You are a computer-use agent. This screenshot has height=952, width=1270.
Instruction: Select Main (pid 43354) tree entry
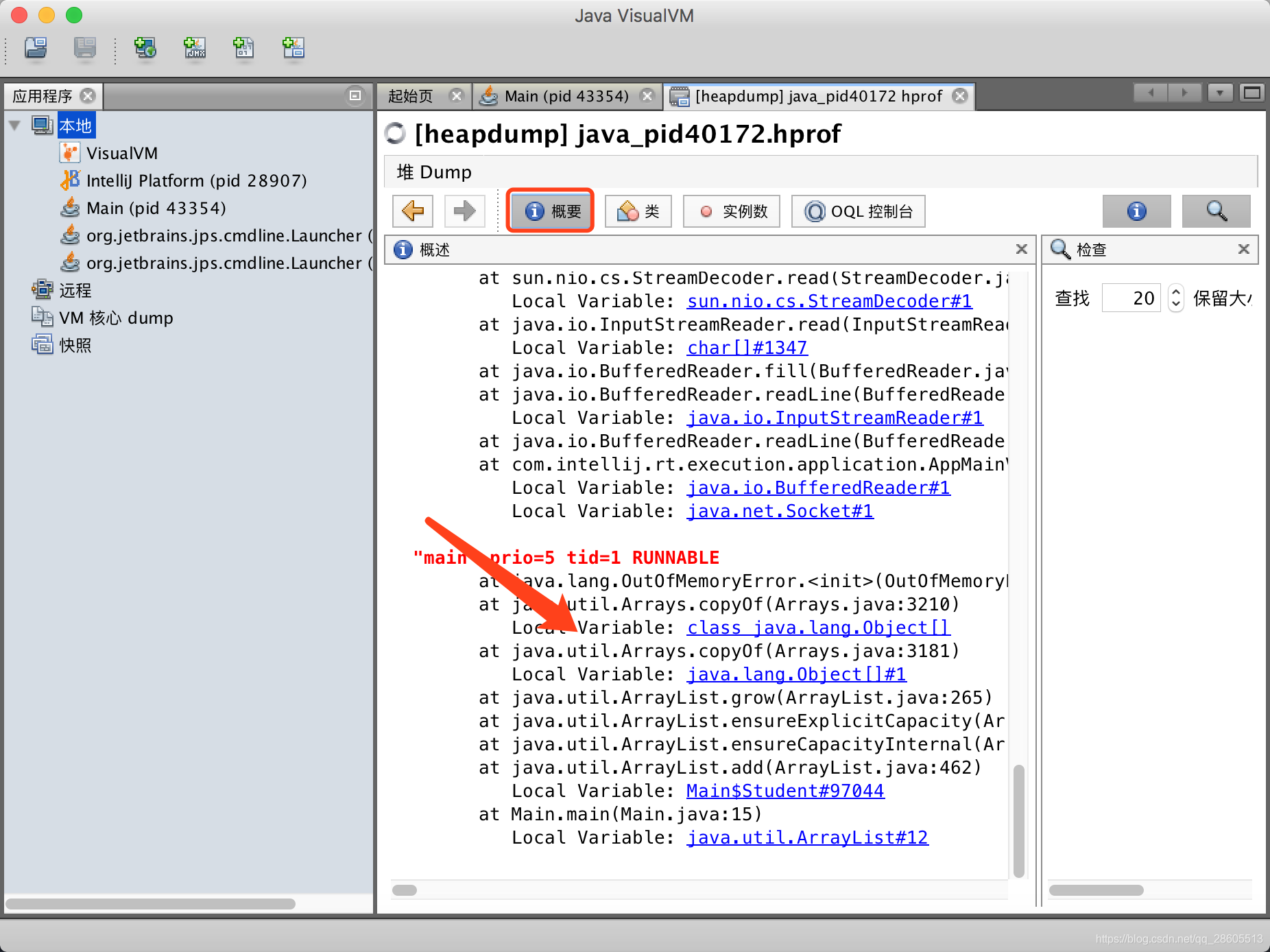coord(156,208)
